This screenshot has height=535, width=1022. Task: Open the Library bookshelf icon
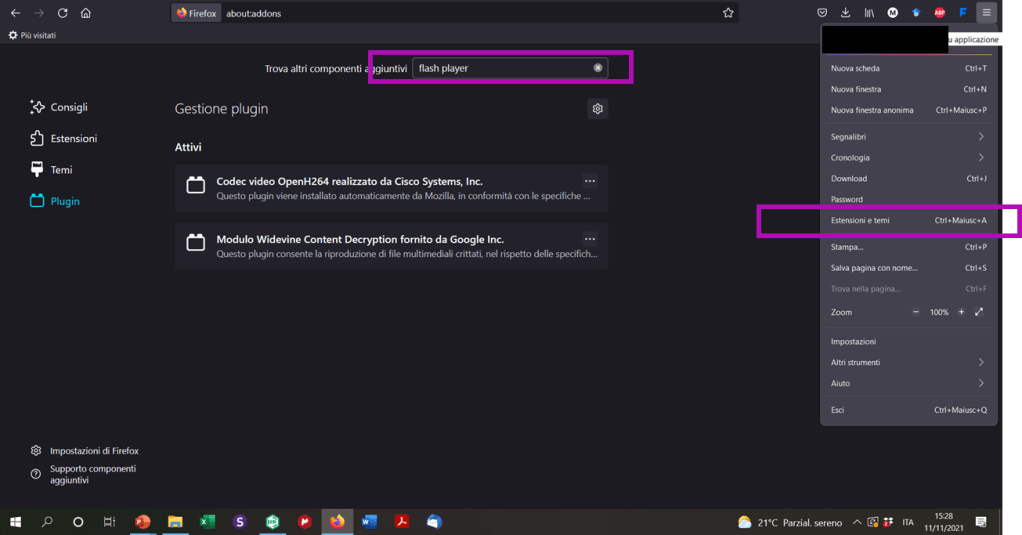pos(869,13)
